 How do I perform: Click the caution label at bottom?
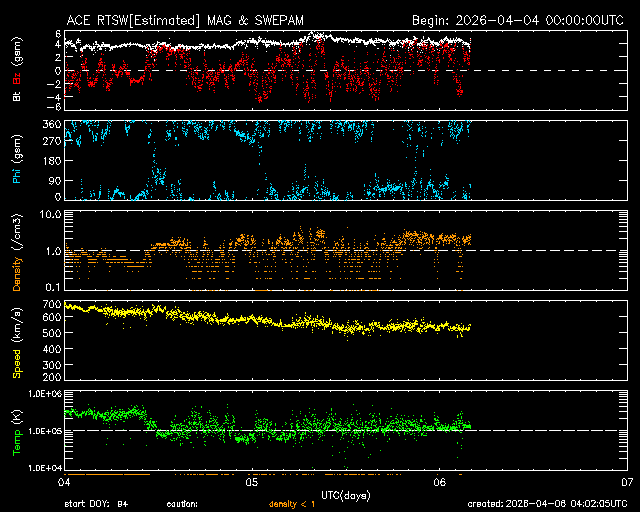[182, 504]
